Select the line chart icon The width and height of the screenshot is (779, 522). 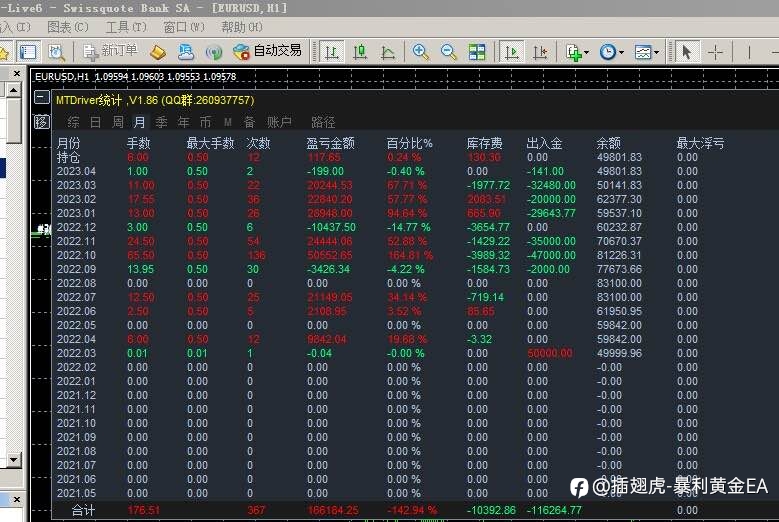[x=388, y=52]
